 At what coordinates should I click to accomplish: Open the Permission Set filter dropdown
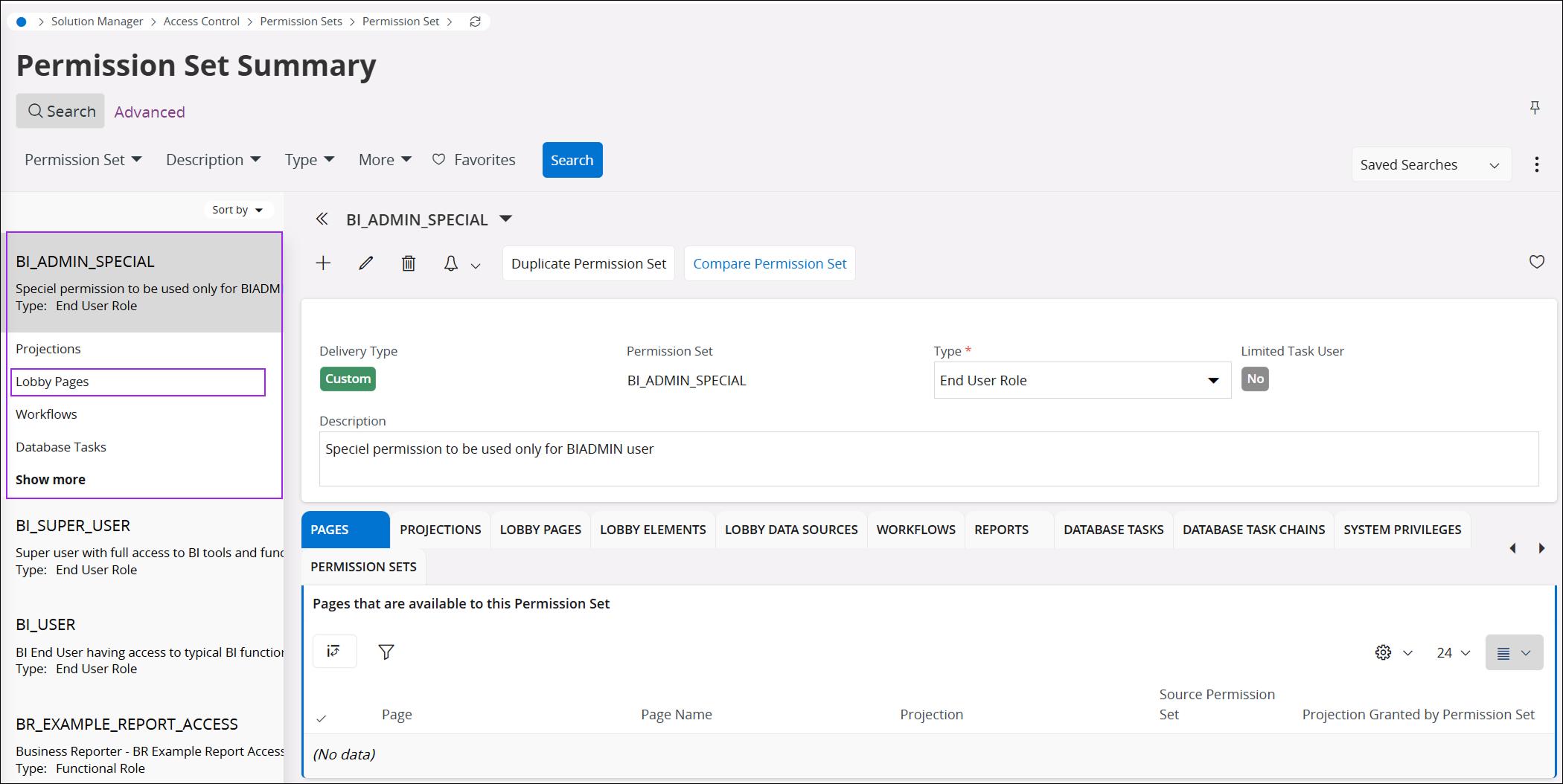click(83, 160)
